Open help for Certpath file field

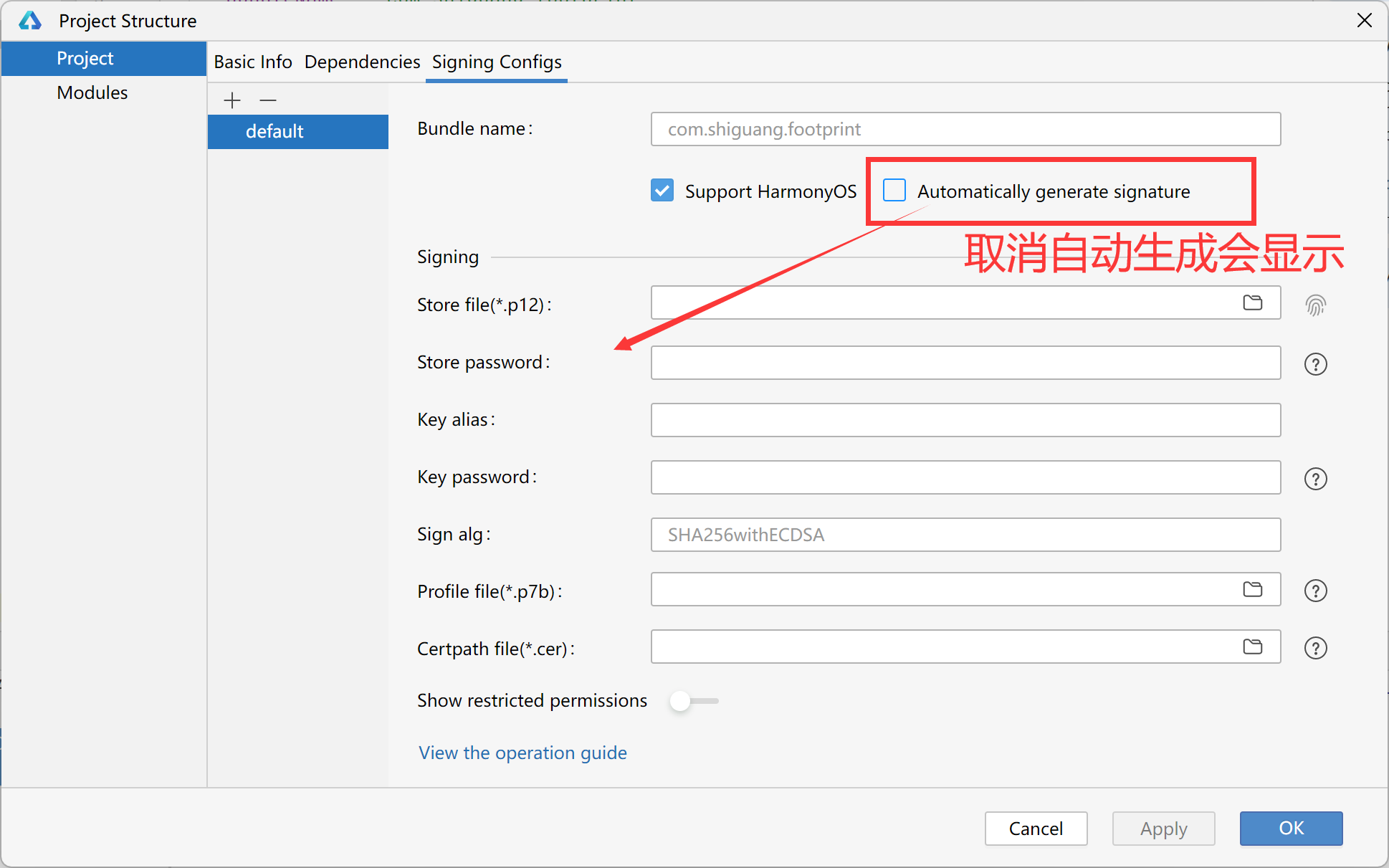coord(1315,648)
